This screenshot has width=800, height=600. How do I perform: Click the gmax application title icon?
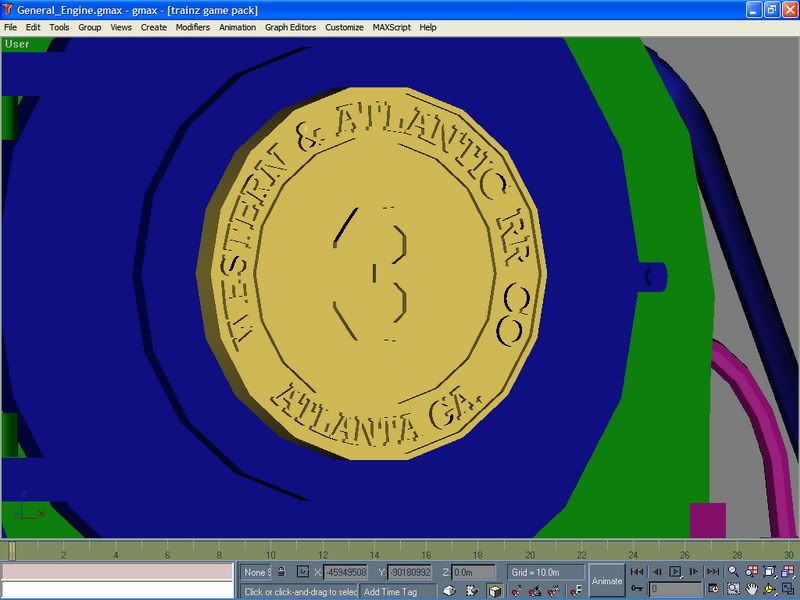click(x=8, y=10)
